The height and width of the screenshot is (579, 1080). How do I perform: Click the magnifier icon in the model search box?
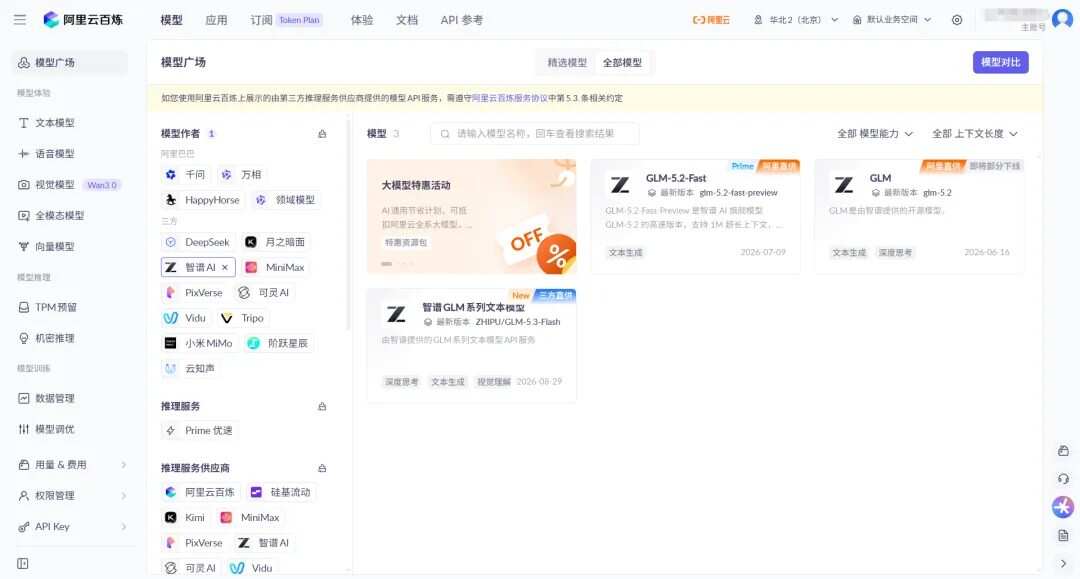point(445,134)
